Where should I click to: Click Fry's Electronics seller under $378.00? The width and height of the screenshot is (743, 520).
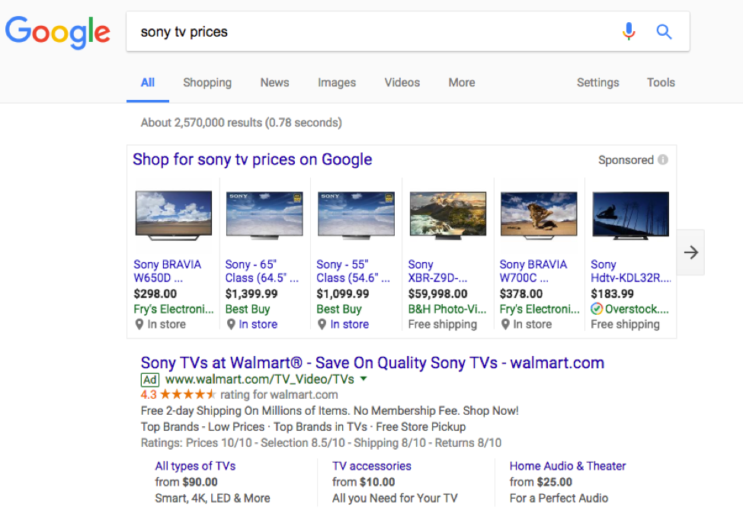[539, 309]
